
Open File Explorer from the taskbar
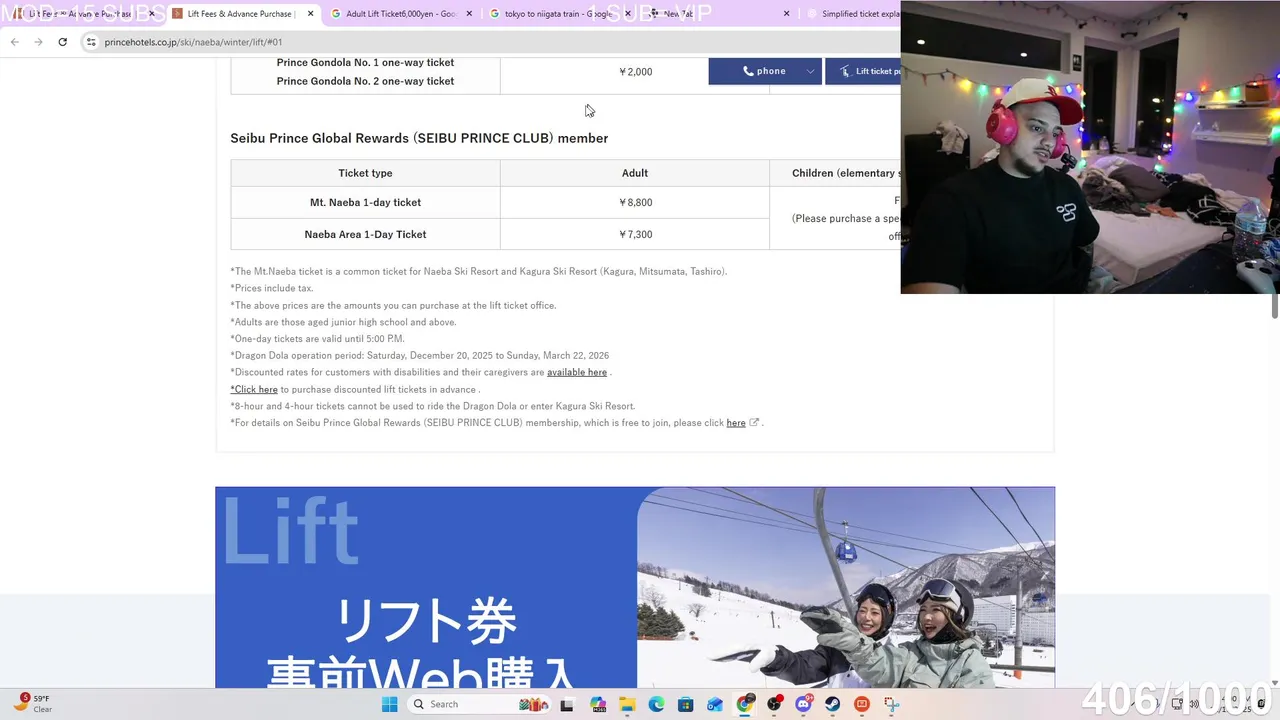[x=627, y=704]
